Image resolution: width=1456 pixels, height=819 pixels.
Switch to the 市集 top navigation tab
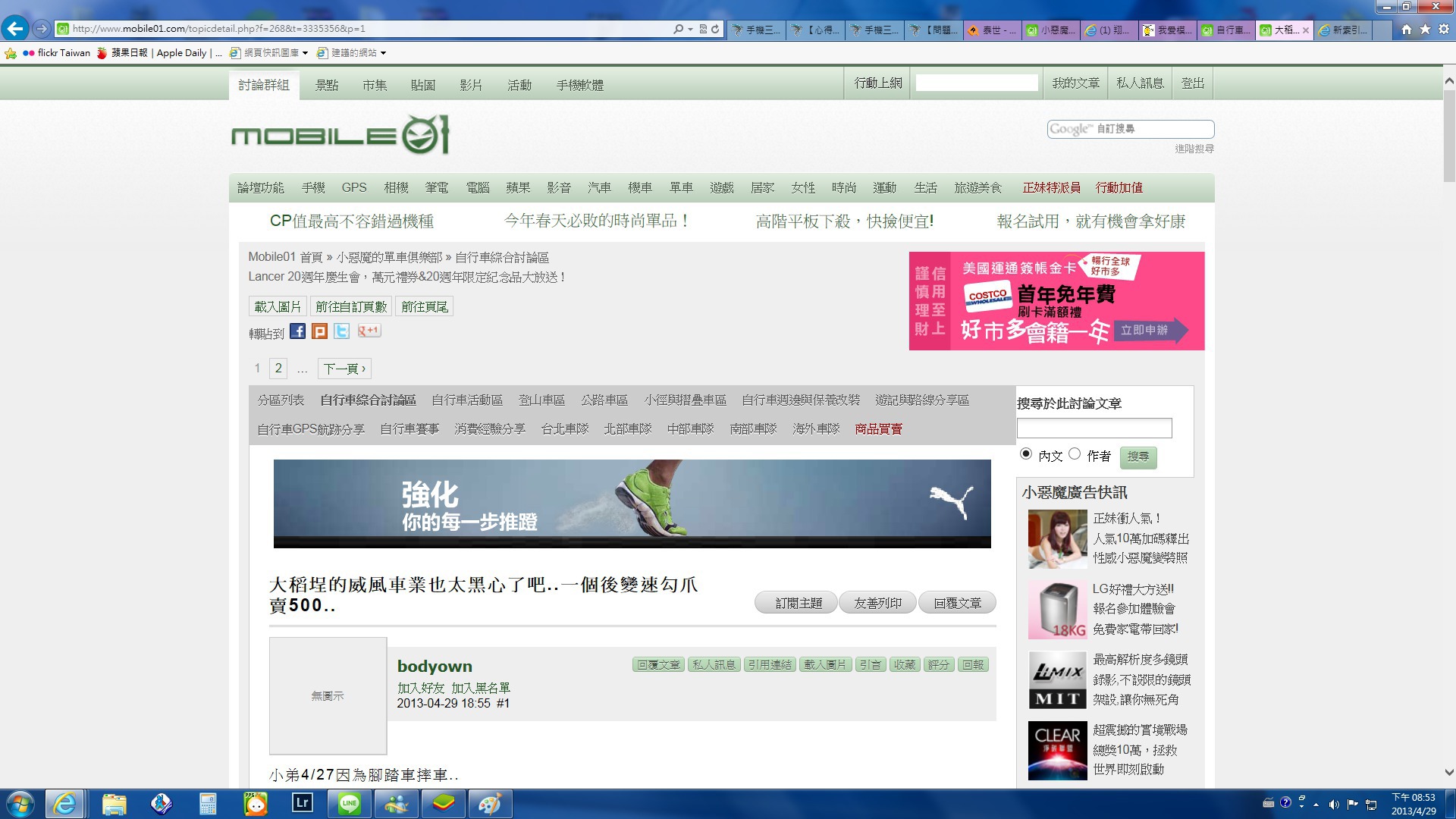pyautogui.click(x=375, y=85)
